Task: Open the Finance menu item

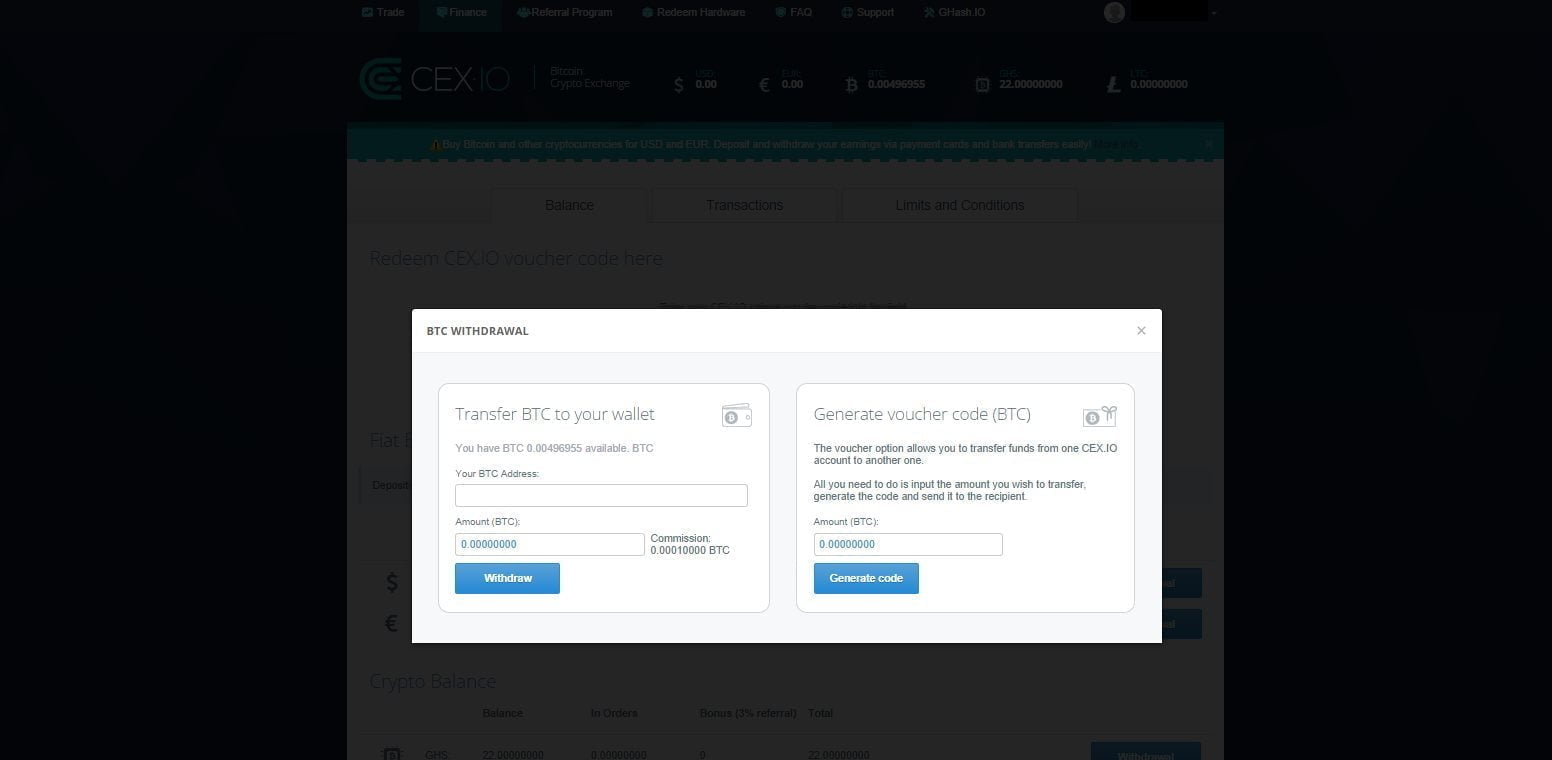Action: tap(461, 12)
